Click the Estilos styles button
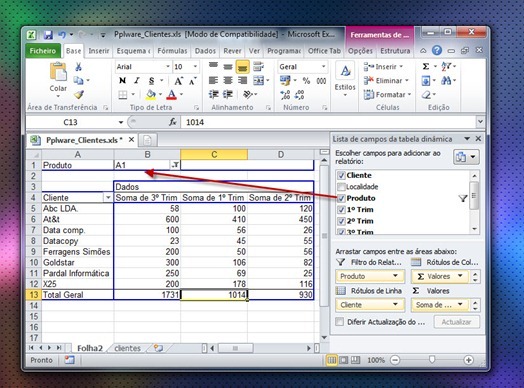 coord(345,80)
